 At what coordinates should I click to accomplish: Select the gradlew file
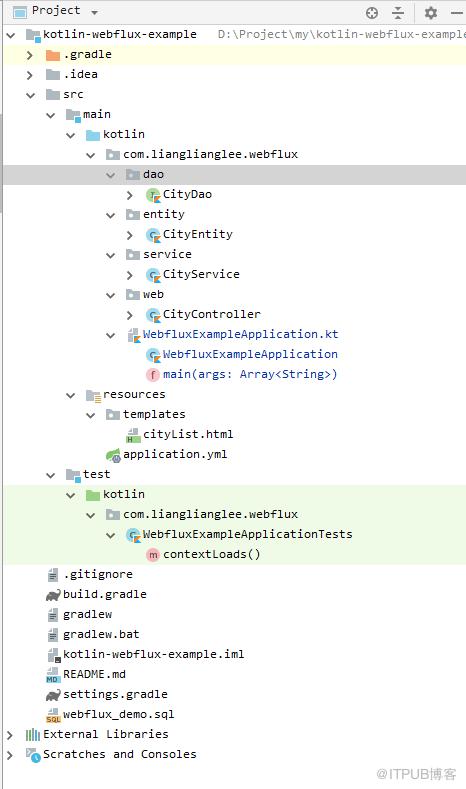pyautogui.click(x=88, y=614)
